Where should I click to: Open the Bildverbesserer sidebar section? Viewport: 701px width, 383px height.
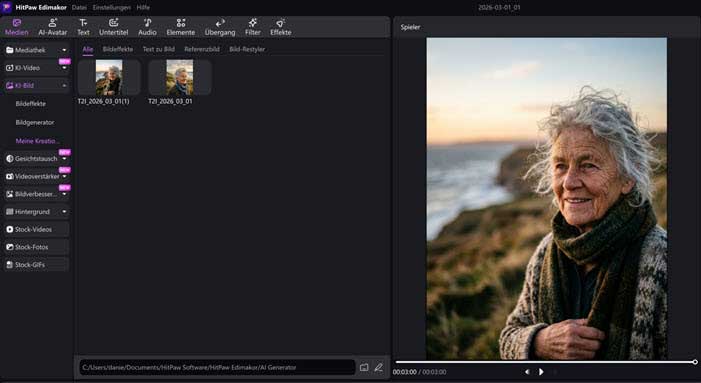[x=36, y=194]
